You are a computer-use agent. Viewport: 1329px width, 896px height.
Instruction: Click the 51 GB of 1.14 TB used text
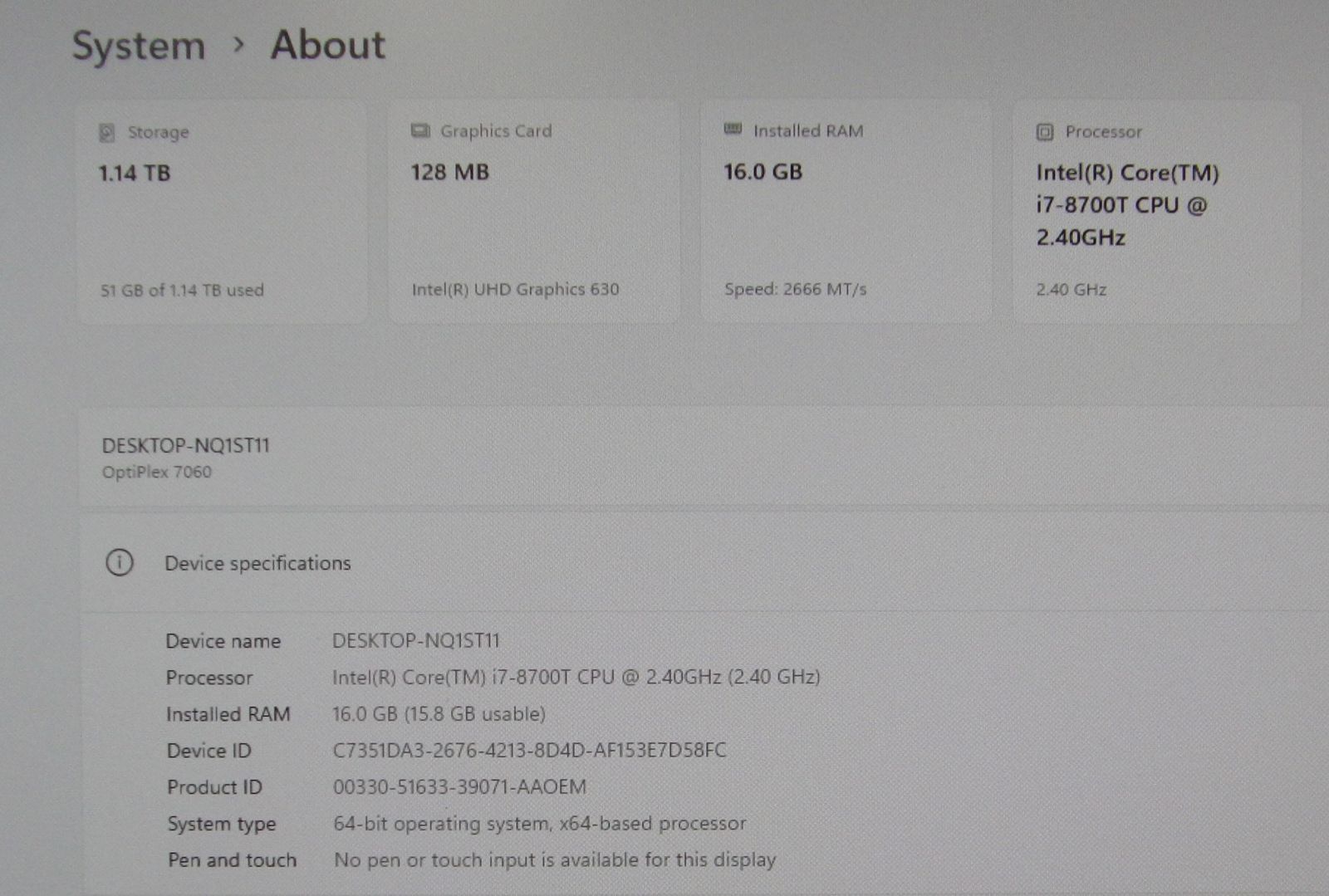pyautogui.click(x=182, y=291)
